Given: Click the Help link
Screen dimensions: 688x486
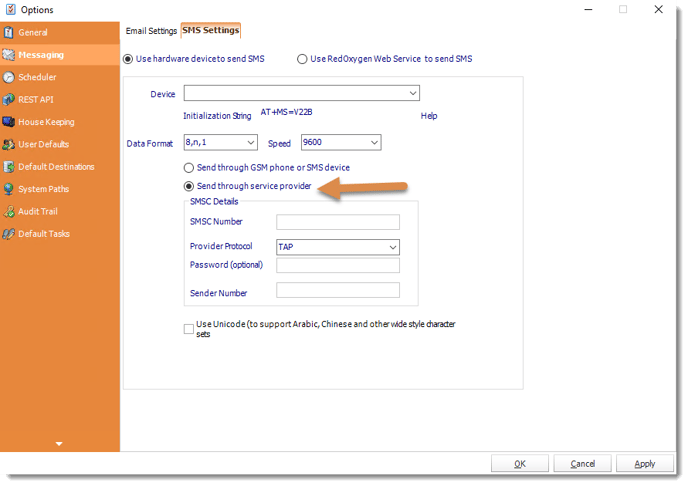Looking at the screenshot, I should pos(429,116).
